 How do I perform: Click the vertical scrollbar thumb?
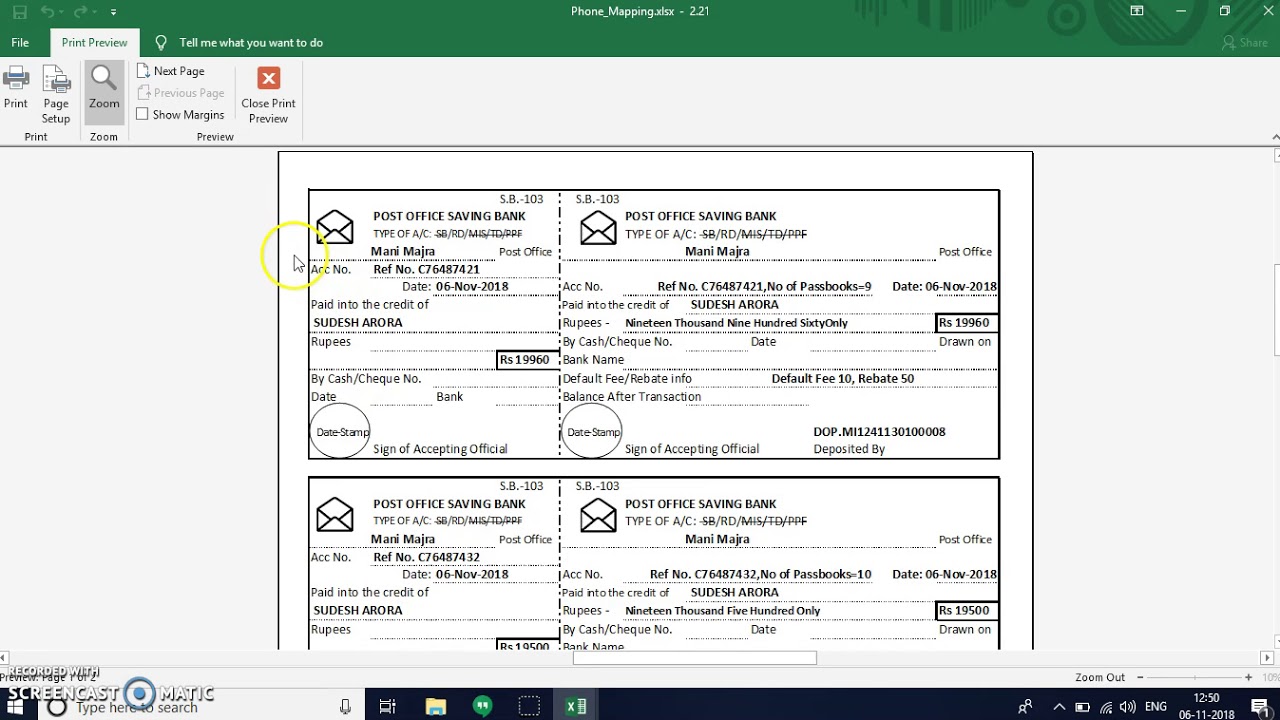(x=1276, y=310)
